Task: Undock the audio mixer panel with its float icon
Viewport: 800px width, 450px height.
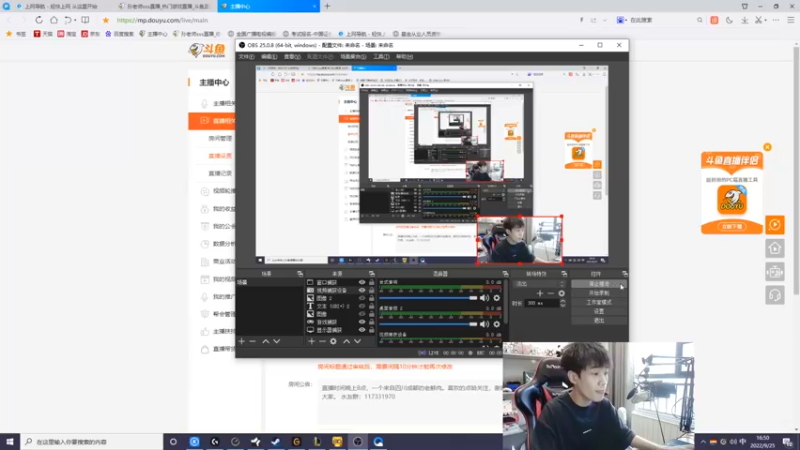Action: pos(505,274)
